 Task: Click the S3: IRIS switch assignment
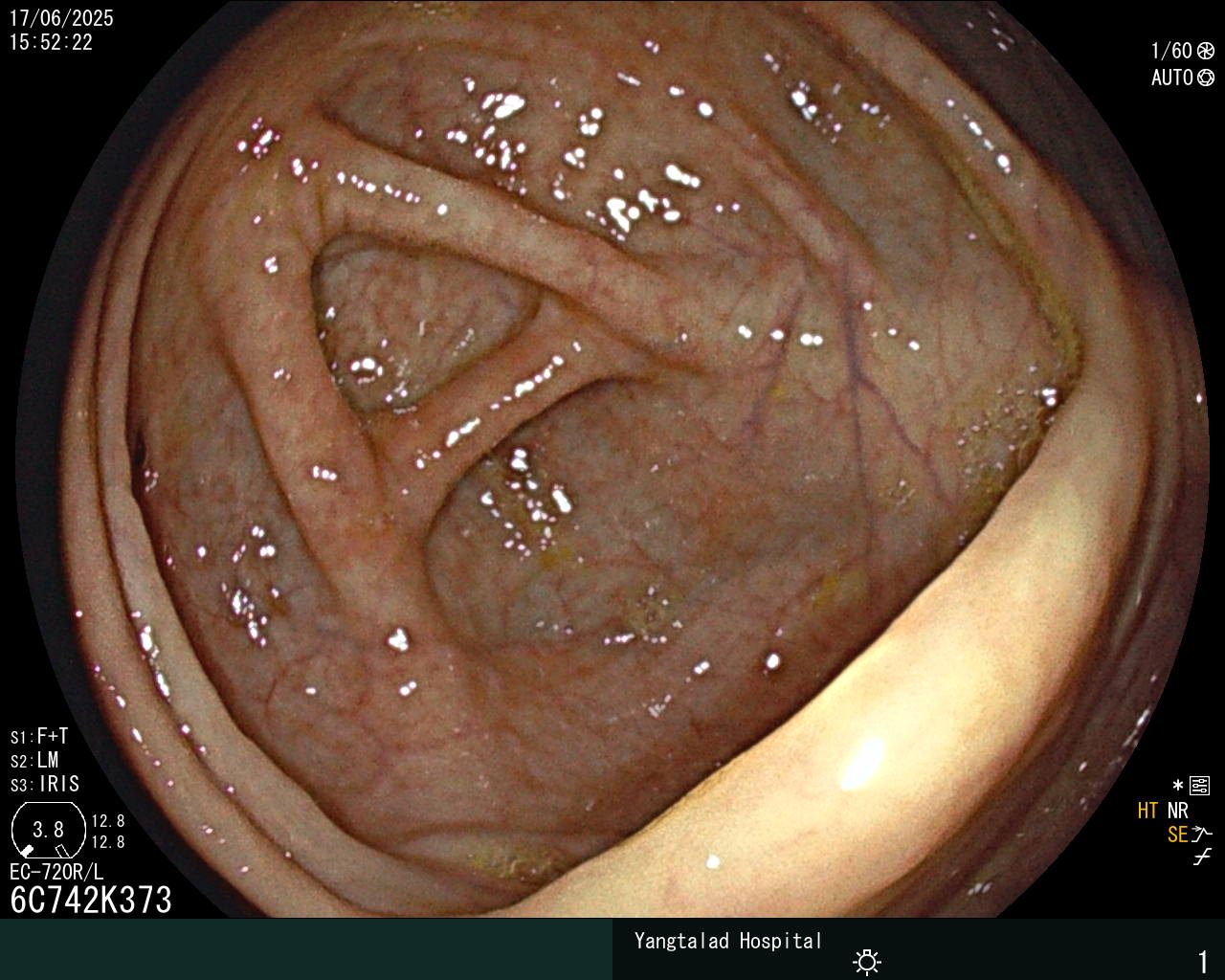45,785
